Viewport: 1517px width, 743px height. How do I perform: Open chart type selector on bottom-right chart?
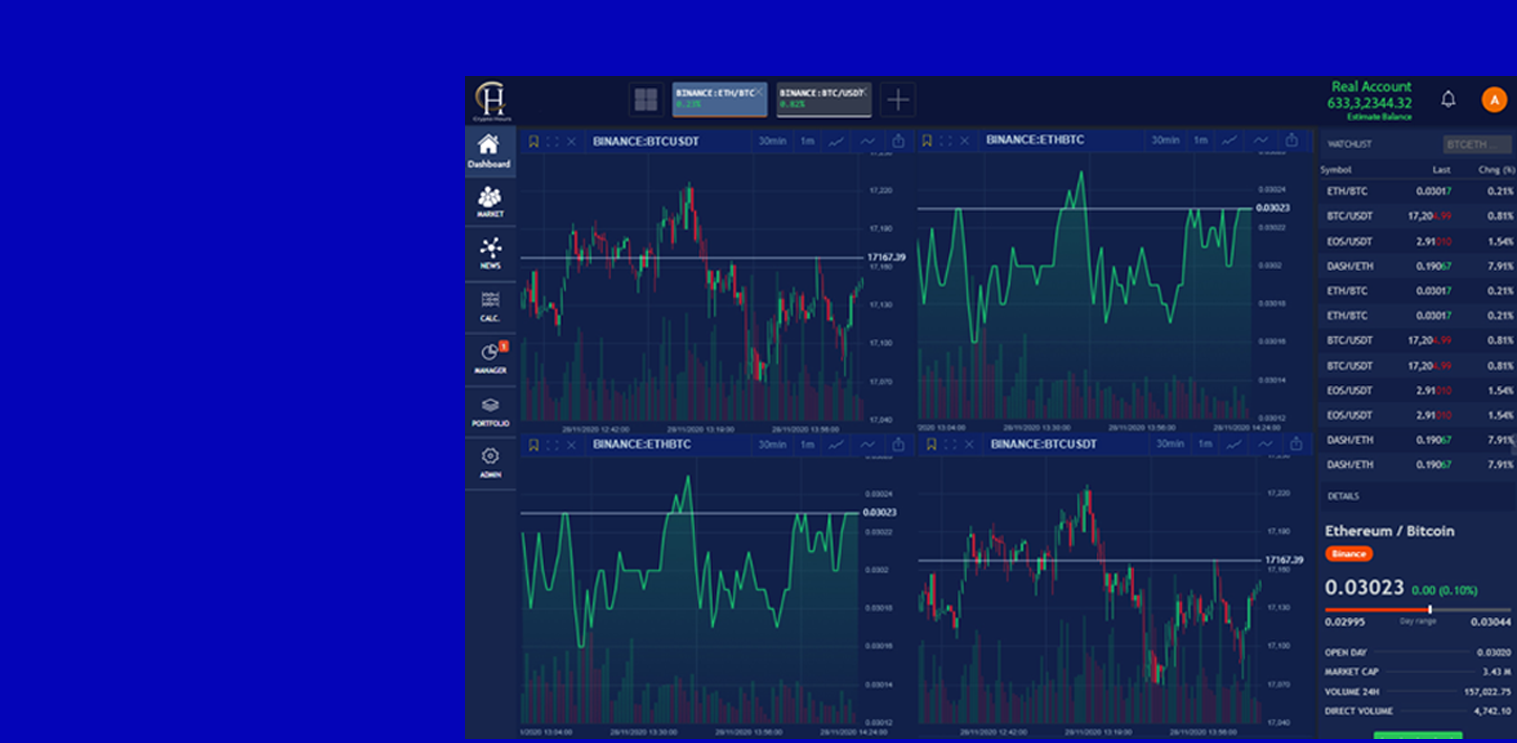click(1234, 444)
